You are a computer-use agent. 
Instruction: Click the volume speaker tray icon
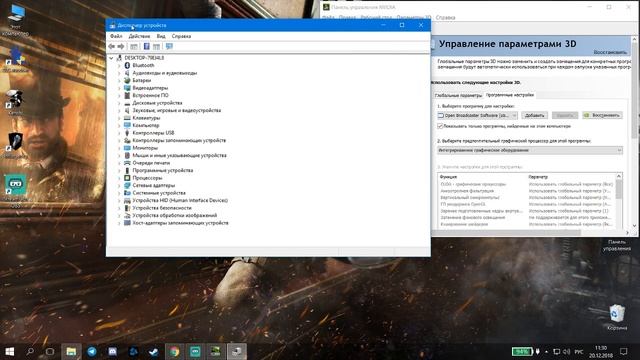point(567,351)
